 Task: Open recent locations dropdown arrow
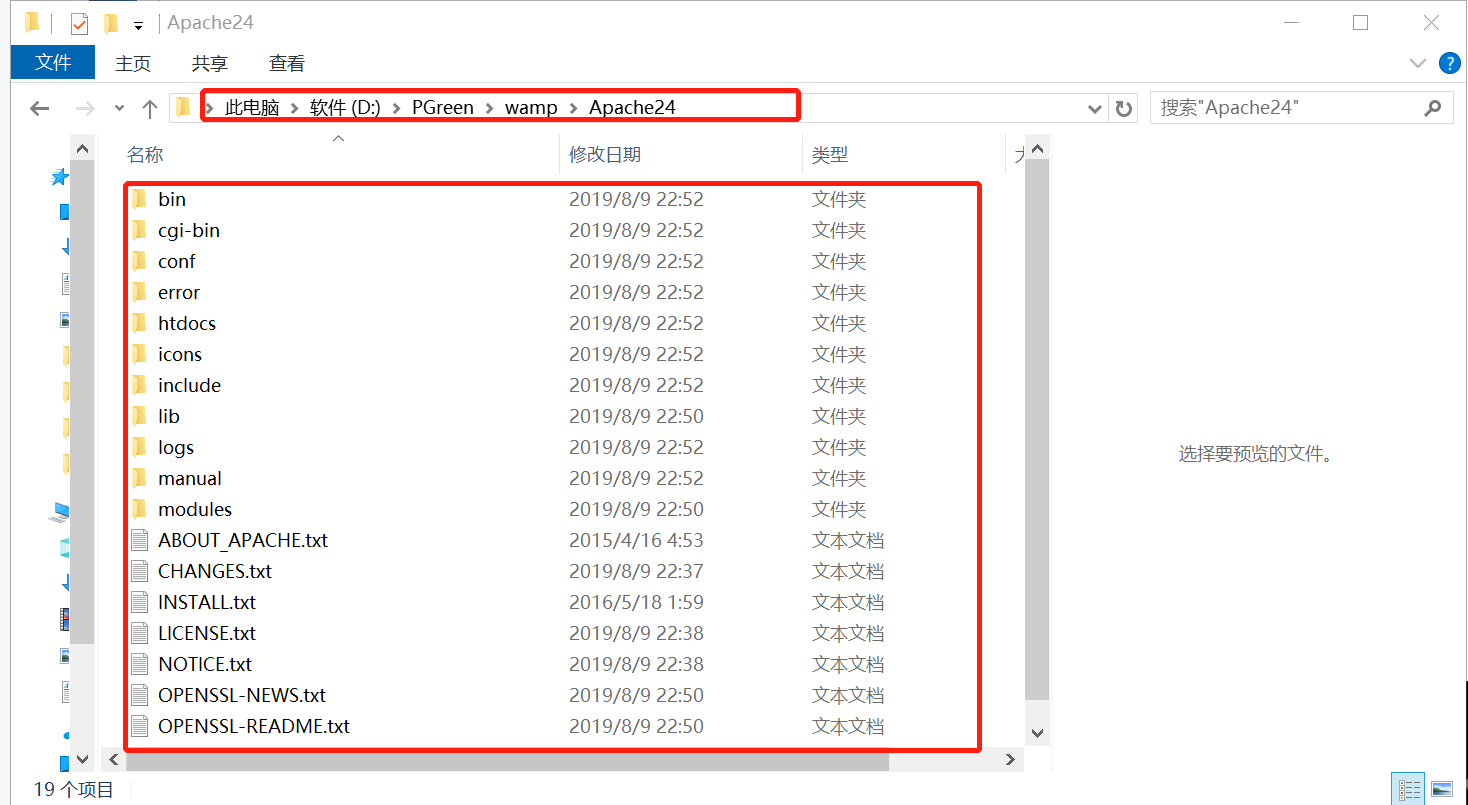coord(120,108)
